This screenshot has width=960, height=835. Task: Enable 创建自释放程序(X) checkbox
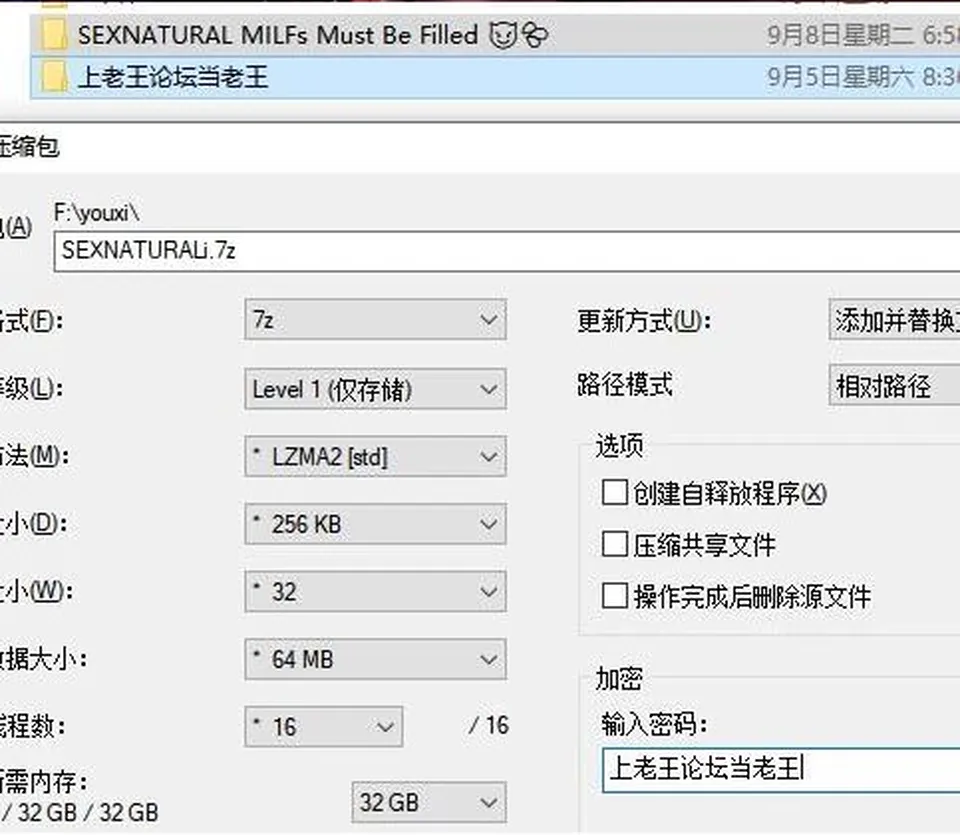pos(614,493)
